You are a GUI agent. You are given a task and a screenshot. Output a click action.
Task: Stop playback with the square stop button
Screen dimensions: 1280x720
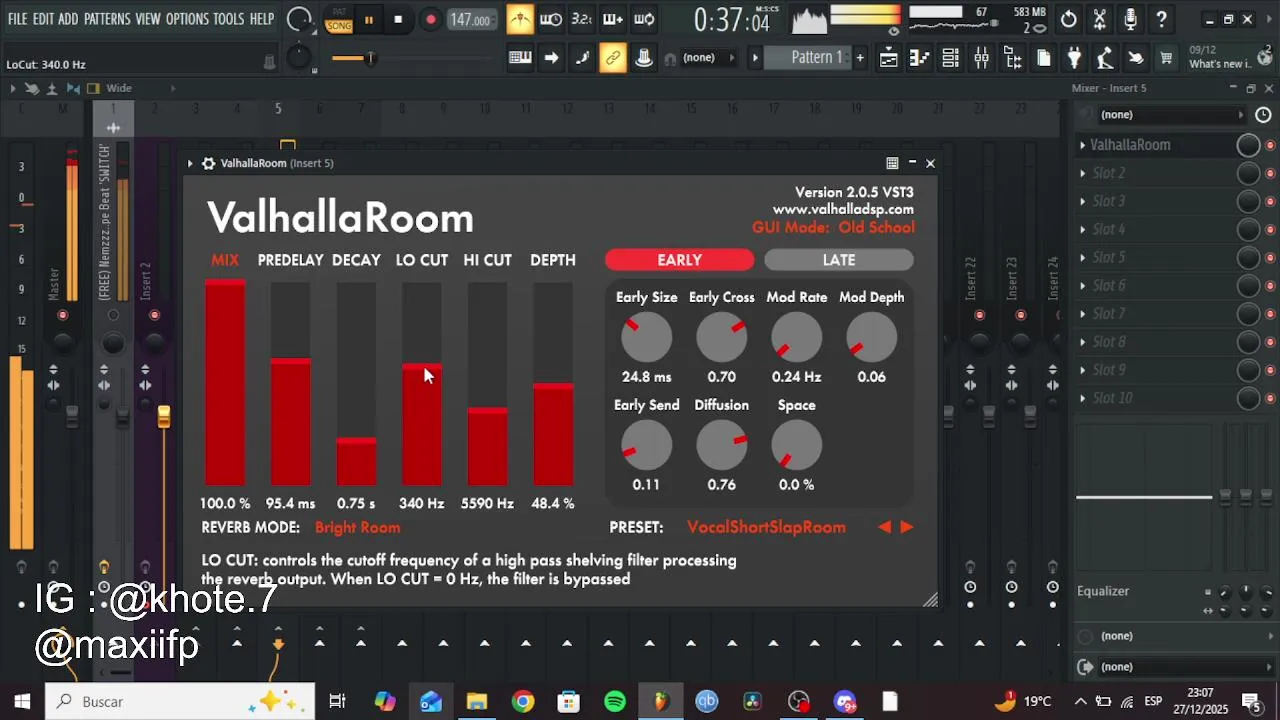(x=398, y=19)
